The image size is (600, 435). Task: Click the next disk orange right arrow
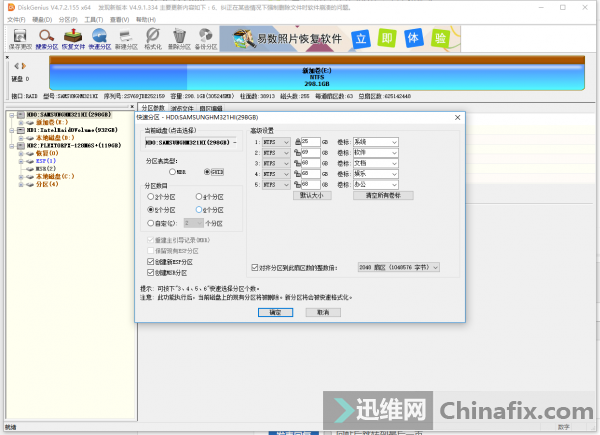pos(24,66)
